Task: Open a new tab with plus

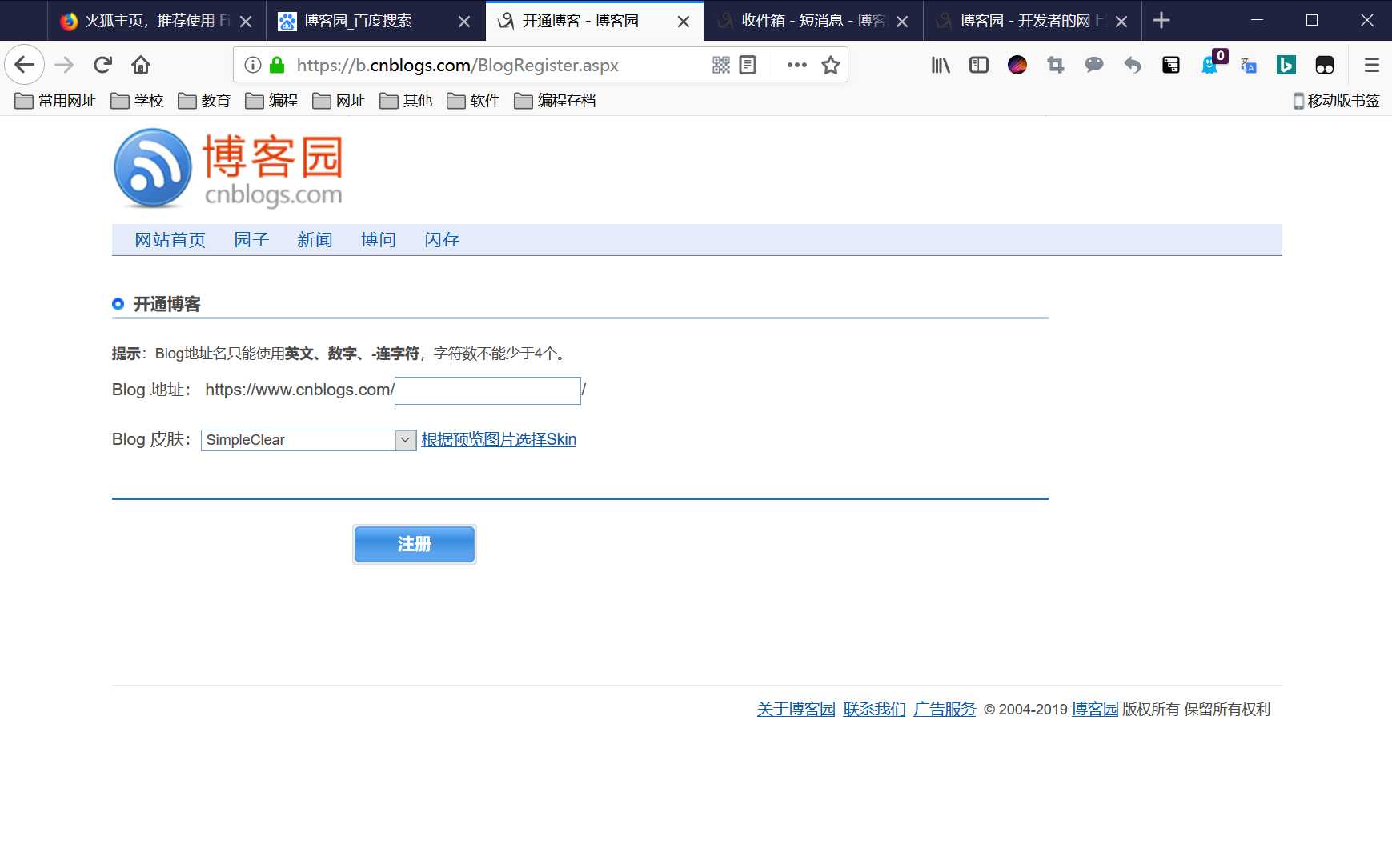Action: coord(1161,21)
